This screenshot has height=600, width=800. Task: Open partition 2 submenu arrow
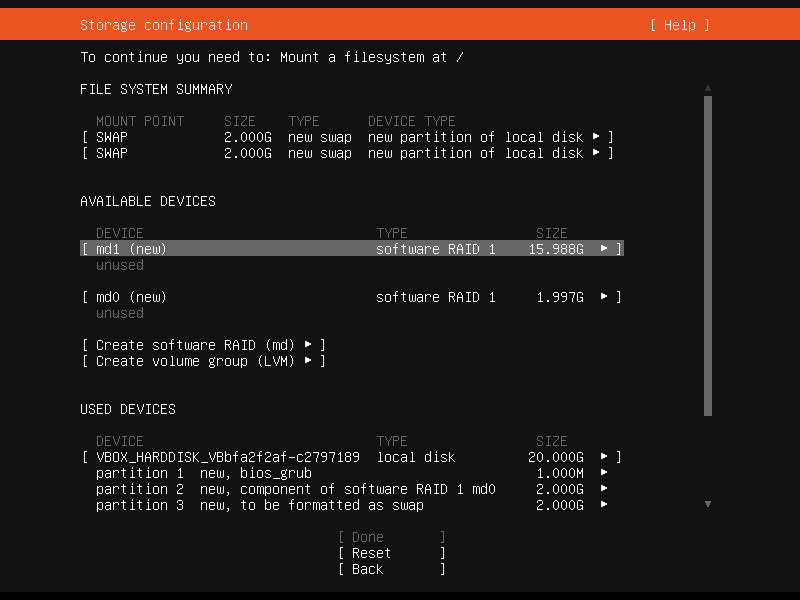pyautogui.click(x=604, y=488)
